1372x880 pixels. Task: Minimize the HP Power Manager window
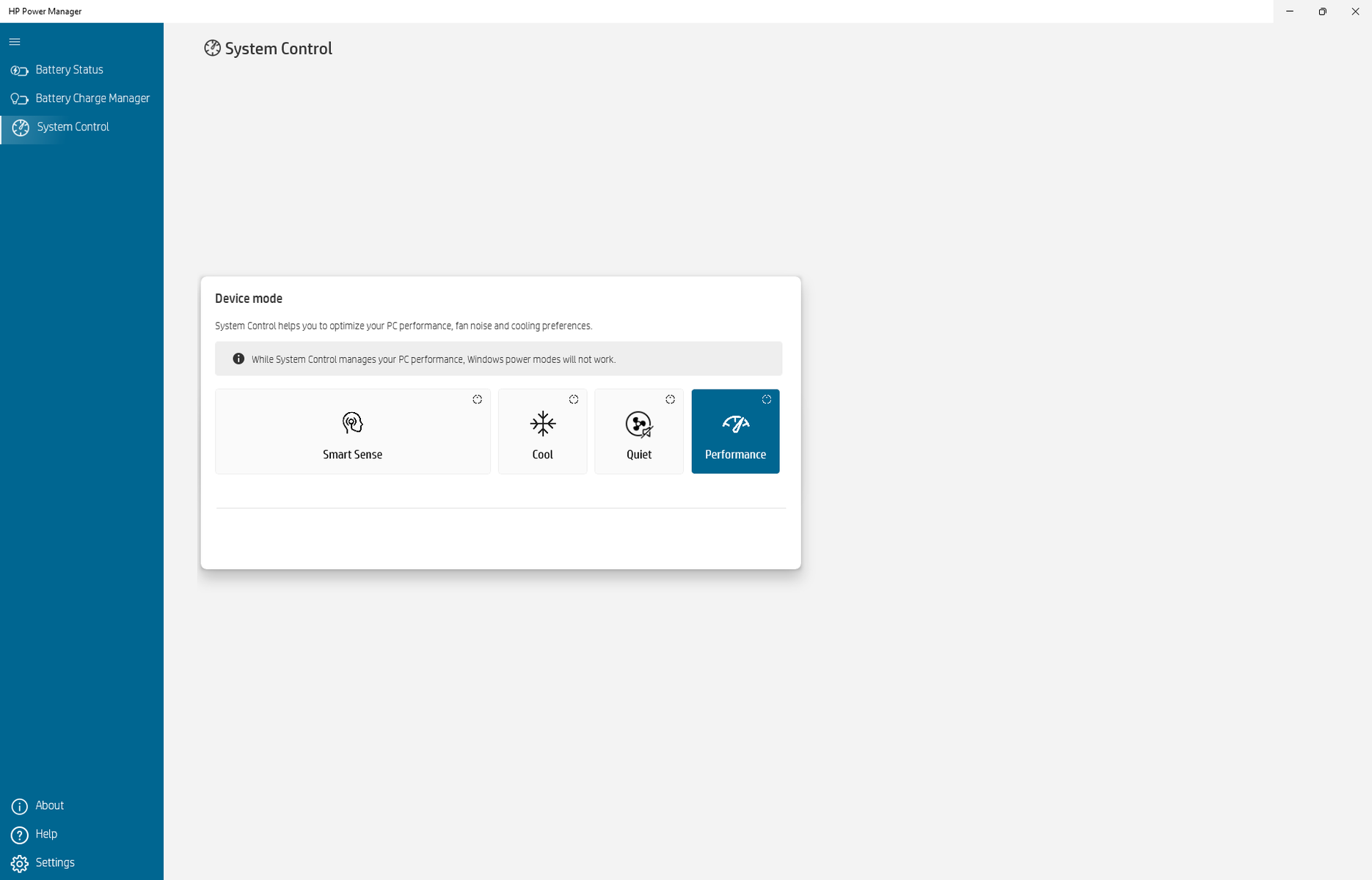coord(1290,12)
